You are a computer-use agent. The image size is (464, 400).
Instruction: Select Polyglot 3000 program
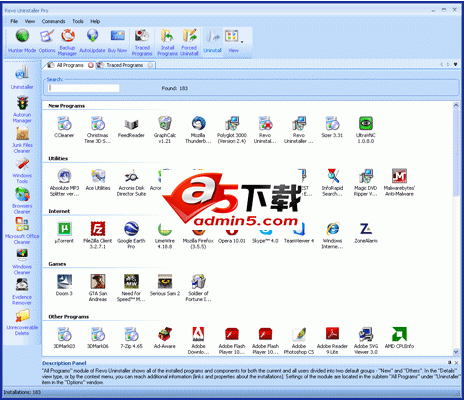(x=232, y=130)
